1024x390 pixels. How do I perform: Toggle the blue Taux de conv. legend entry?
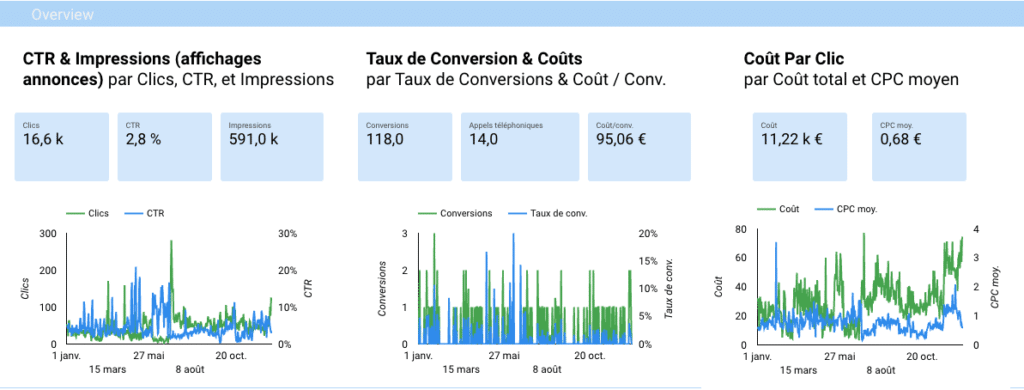[x=549, y=214]
